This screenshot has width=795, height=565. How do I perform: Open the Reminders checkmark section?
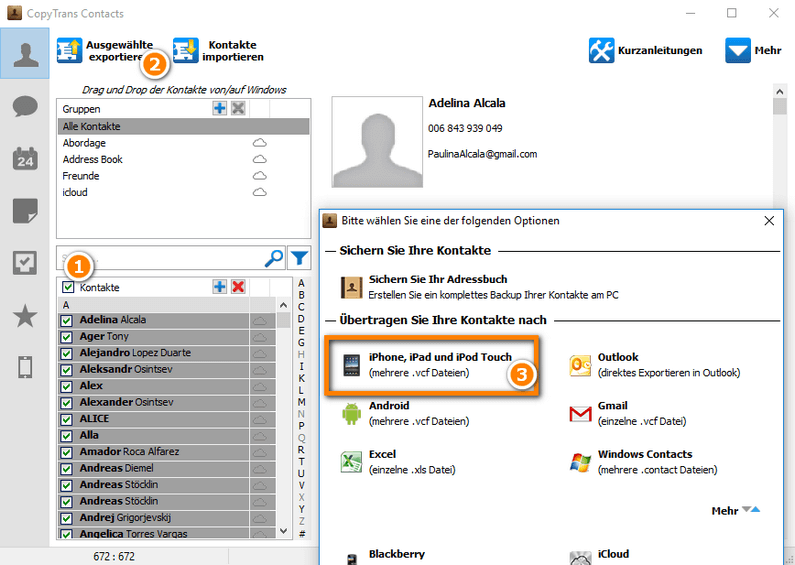point(25,263)
